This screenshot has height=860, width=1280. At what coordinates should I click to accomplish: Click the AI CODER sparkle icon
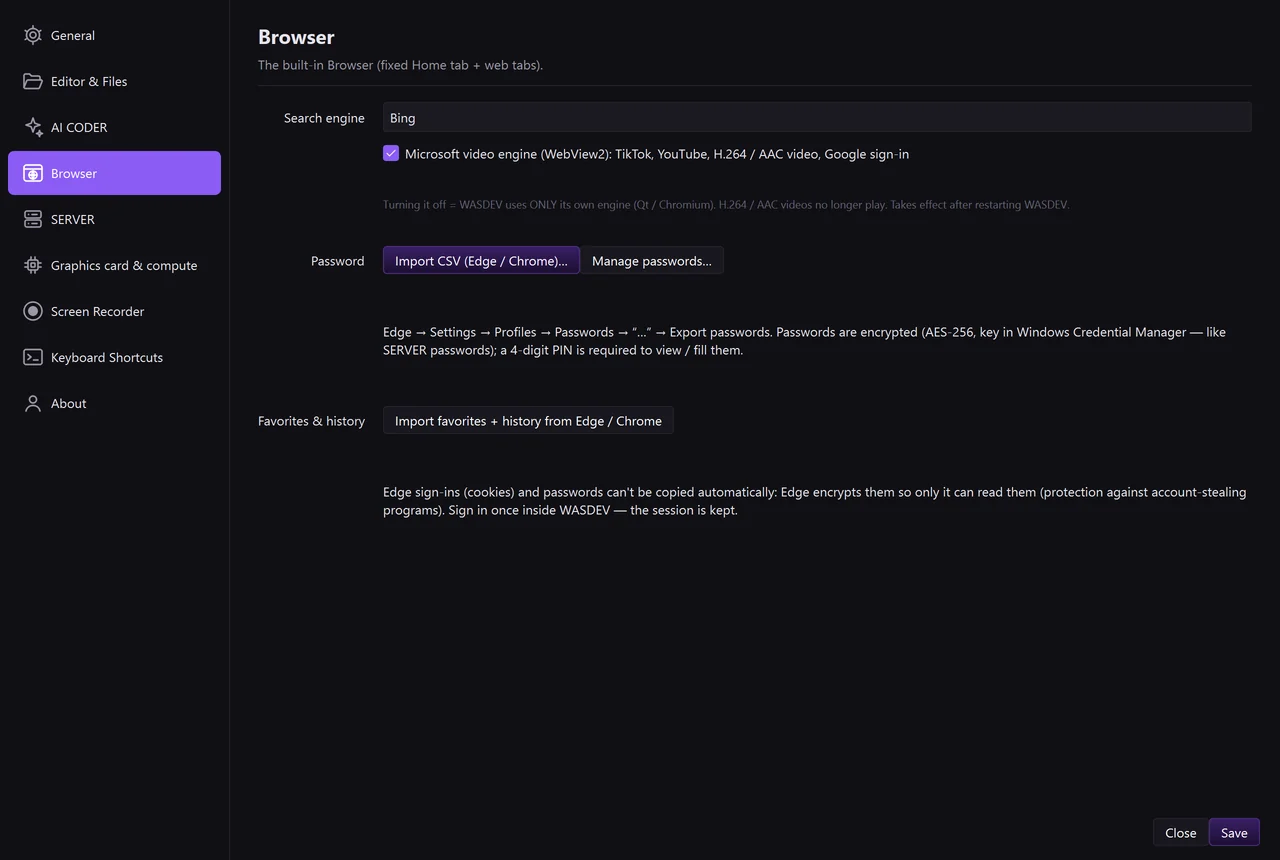coord(33,127)
